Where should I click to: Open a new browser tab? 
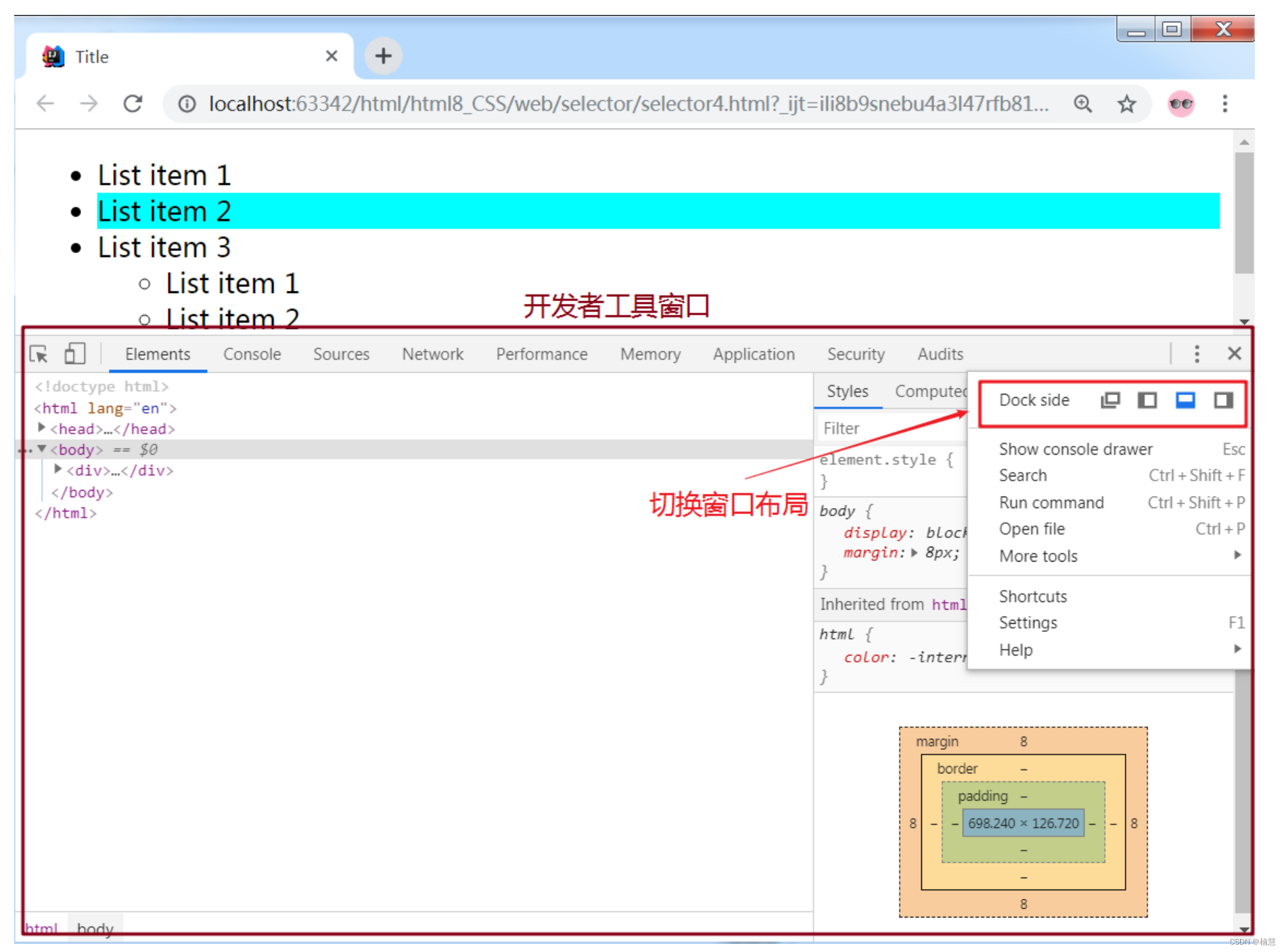click(x=383, y=56)
